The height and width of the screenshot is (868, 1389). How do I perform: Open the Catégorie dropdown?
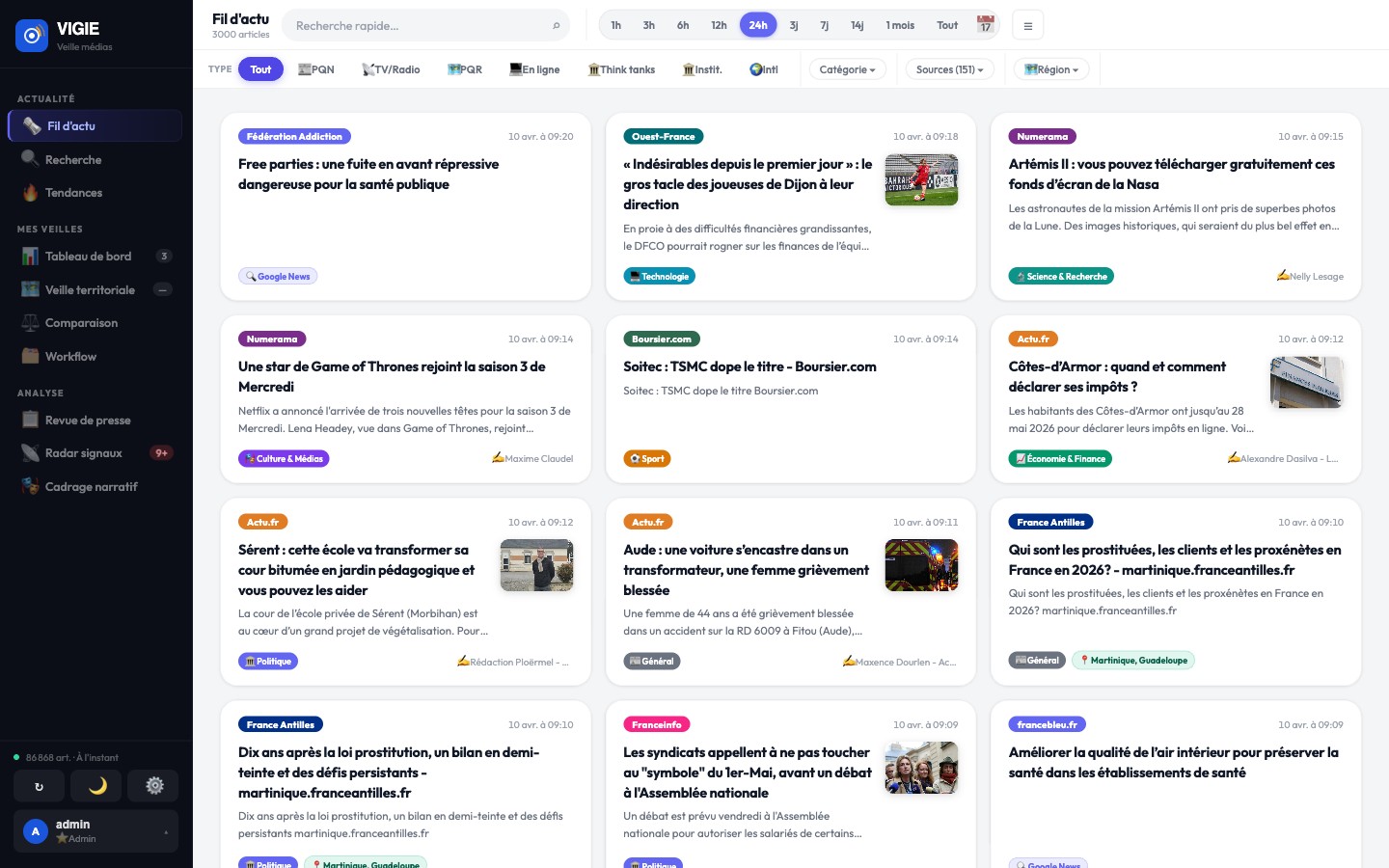(848, 69)
